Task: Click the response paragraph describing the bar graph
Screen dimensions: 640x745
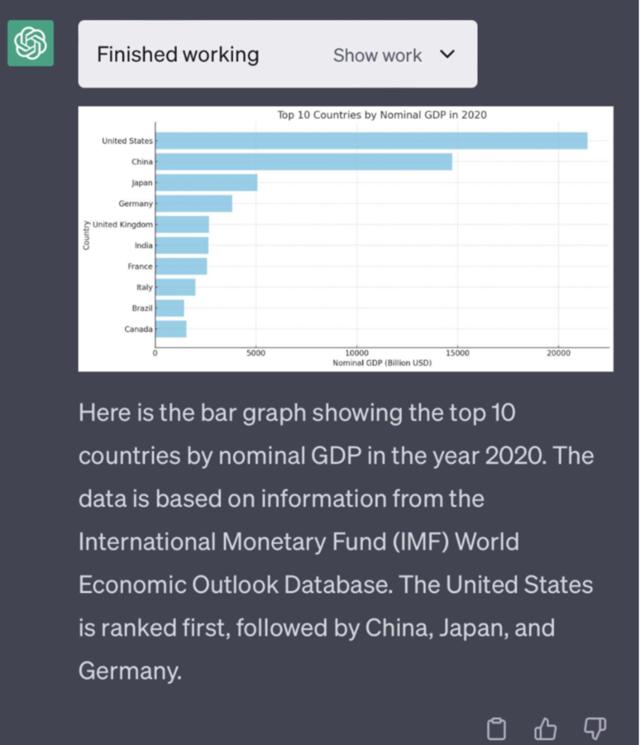Action: pos(336,541)
